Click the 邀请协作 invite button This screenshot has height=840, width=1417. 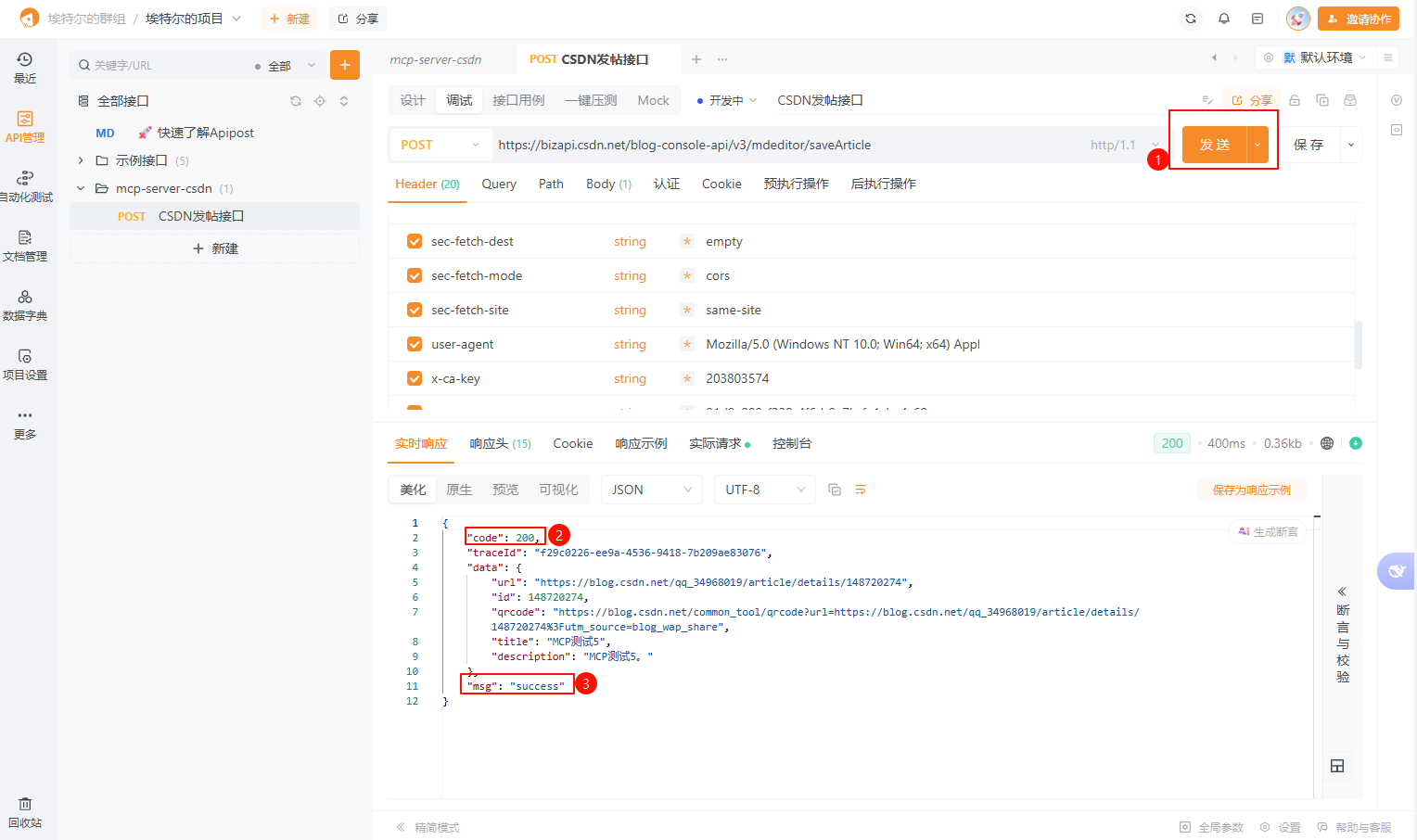(x=1359, y=19)
